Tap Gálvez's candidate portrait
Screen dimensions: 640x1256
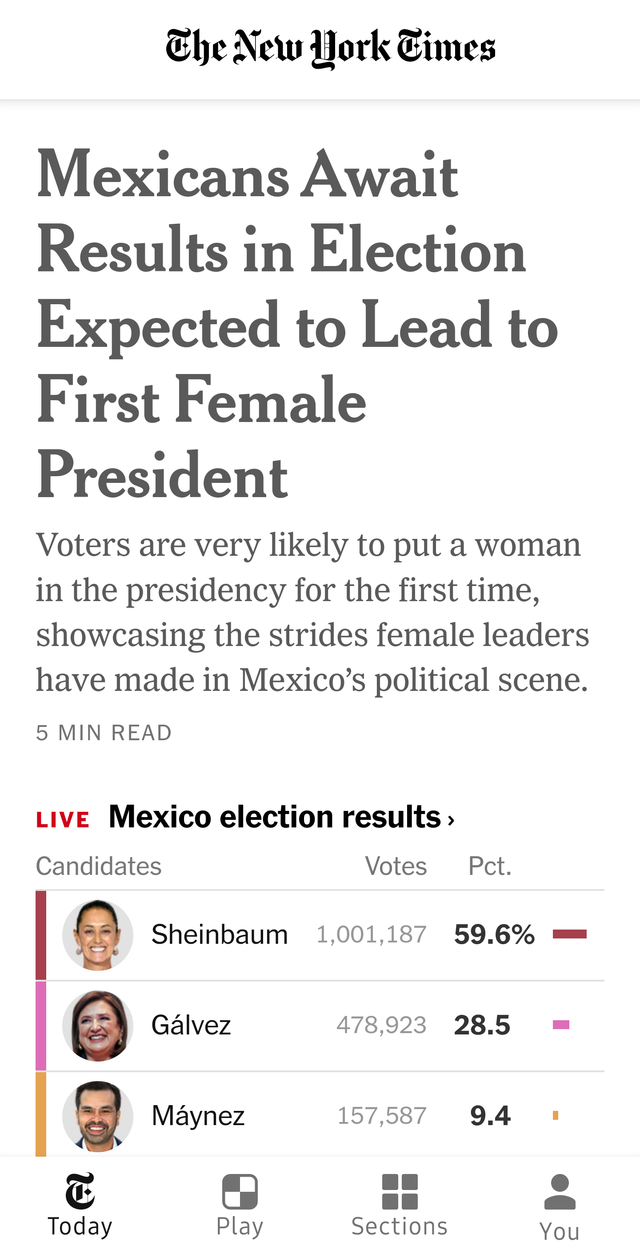97,1025
